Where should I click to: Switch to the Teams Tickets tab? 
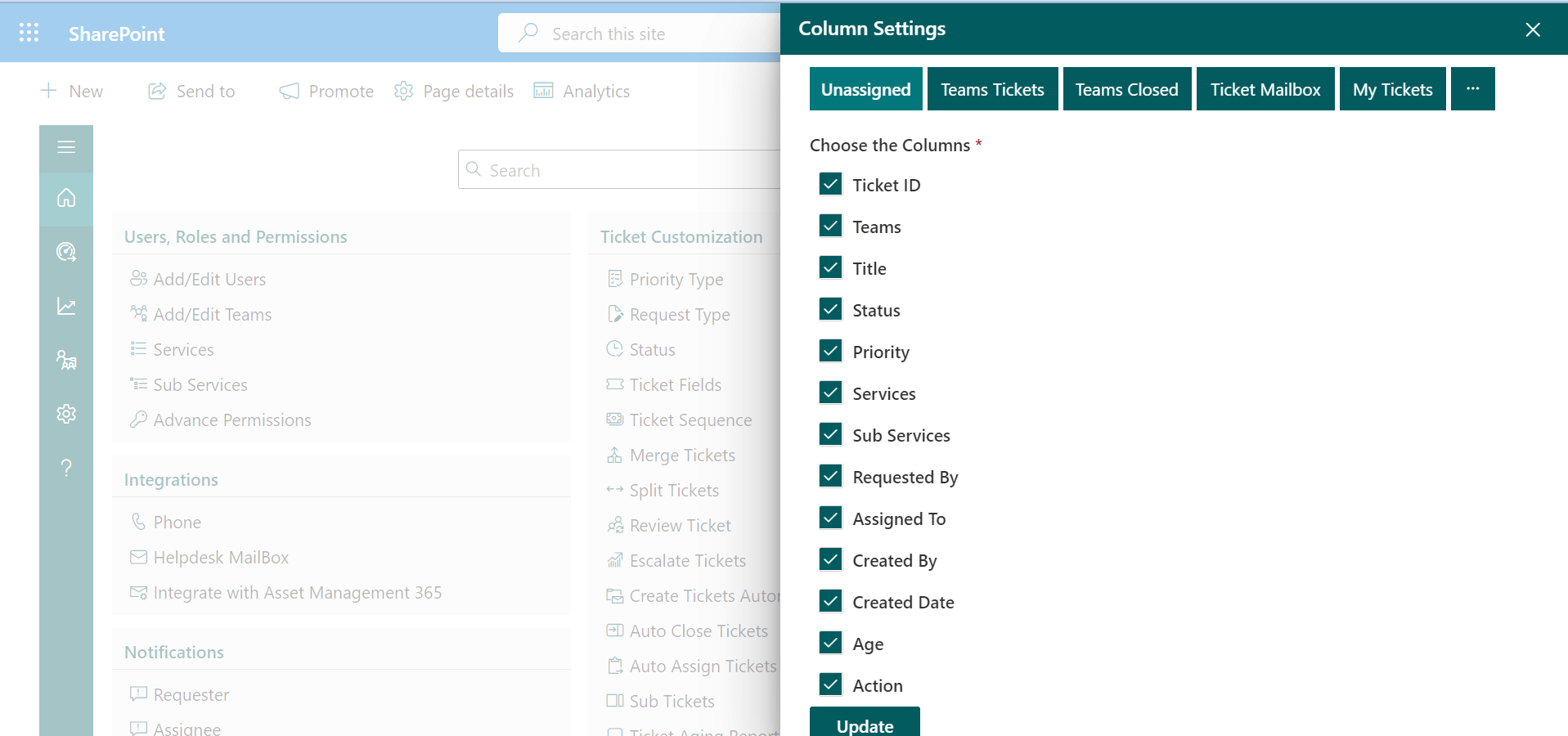point(993,88)
